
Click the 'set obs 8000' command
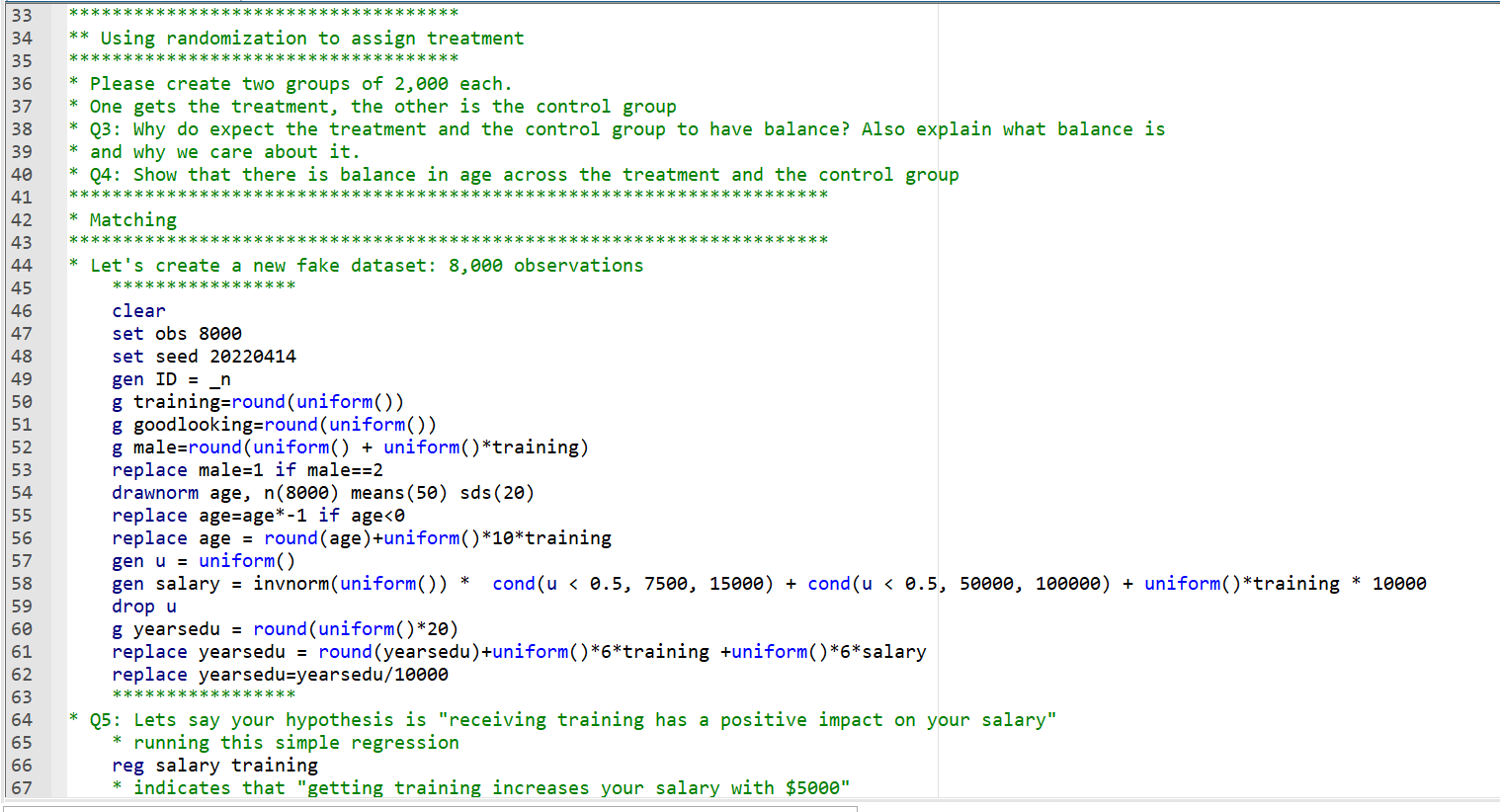coord(178,333)
